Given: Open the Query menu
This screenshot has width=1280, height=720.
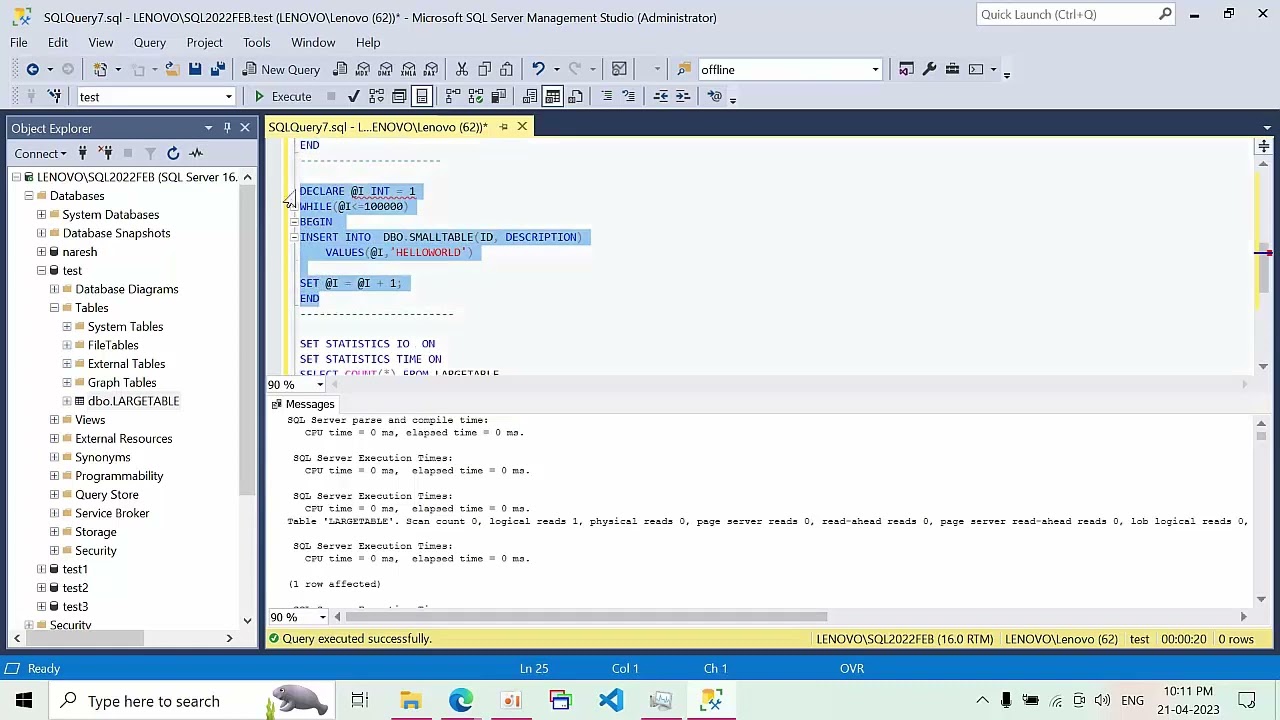Looking at the screenshot, I should [149, 42].
